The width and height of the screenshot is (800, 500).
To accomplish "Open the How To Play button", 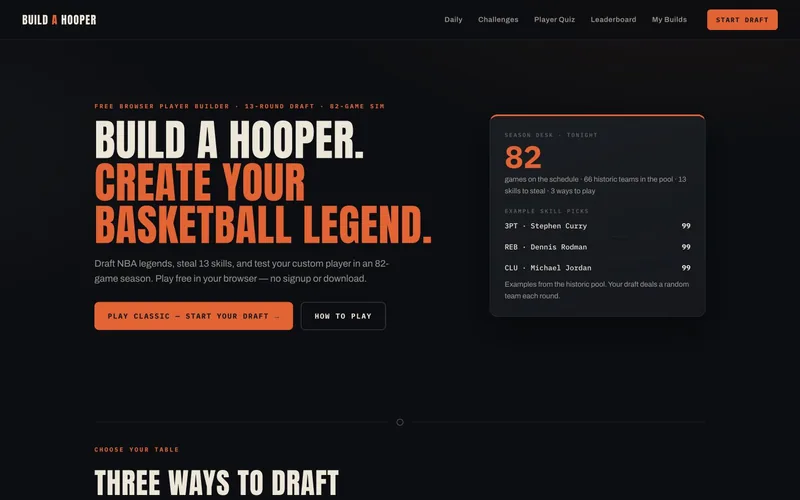I will pos(343,316).
